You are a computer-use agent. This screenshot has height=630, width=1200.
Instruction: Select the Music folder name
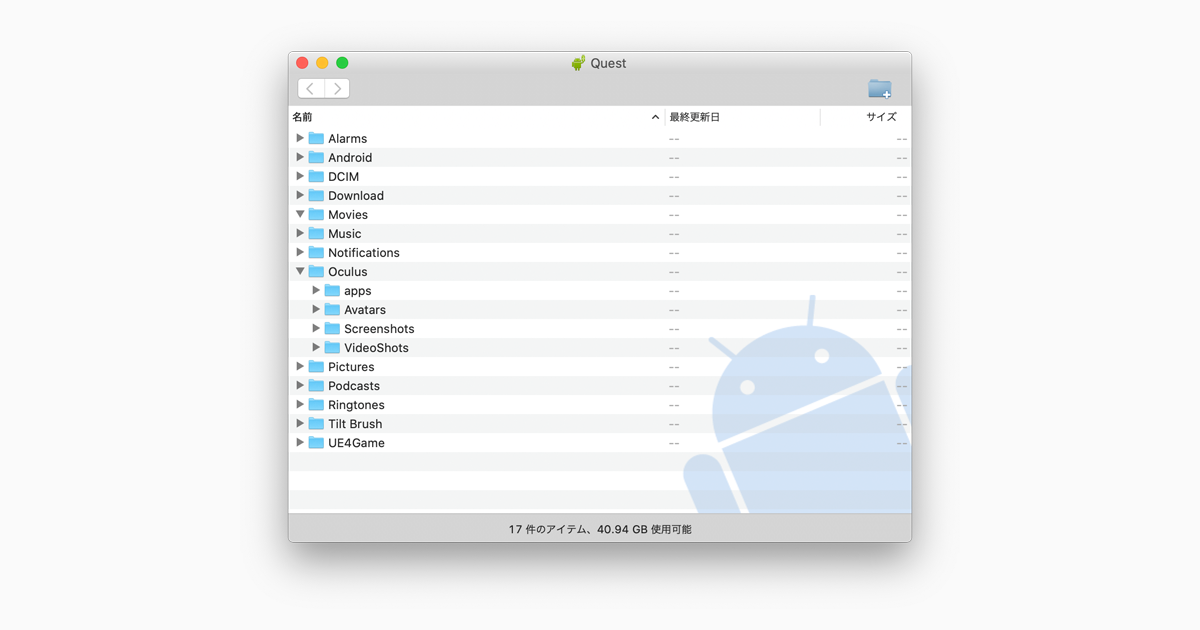coord(345,234)
